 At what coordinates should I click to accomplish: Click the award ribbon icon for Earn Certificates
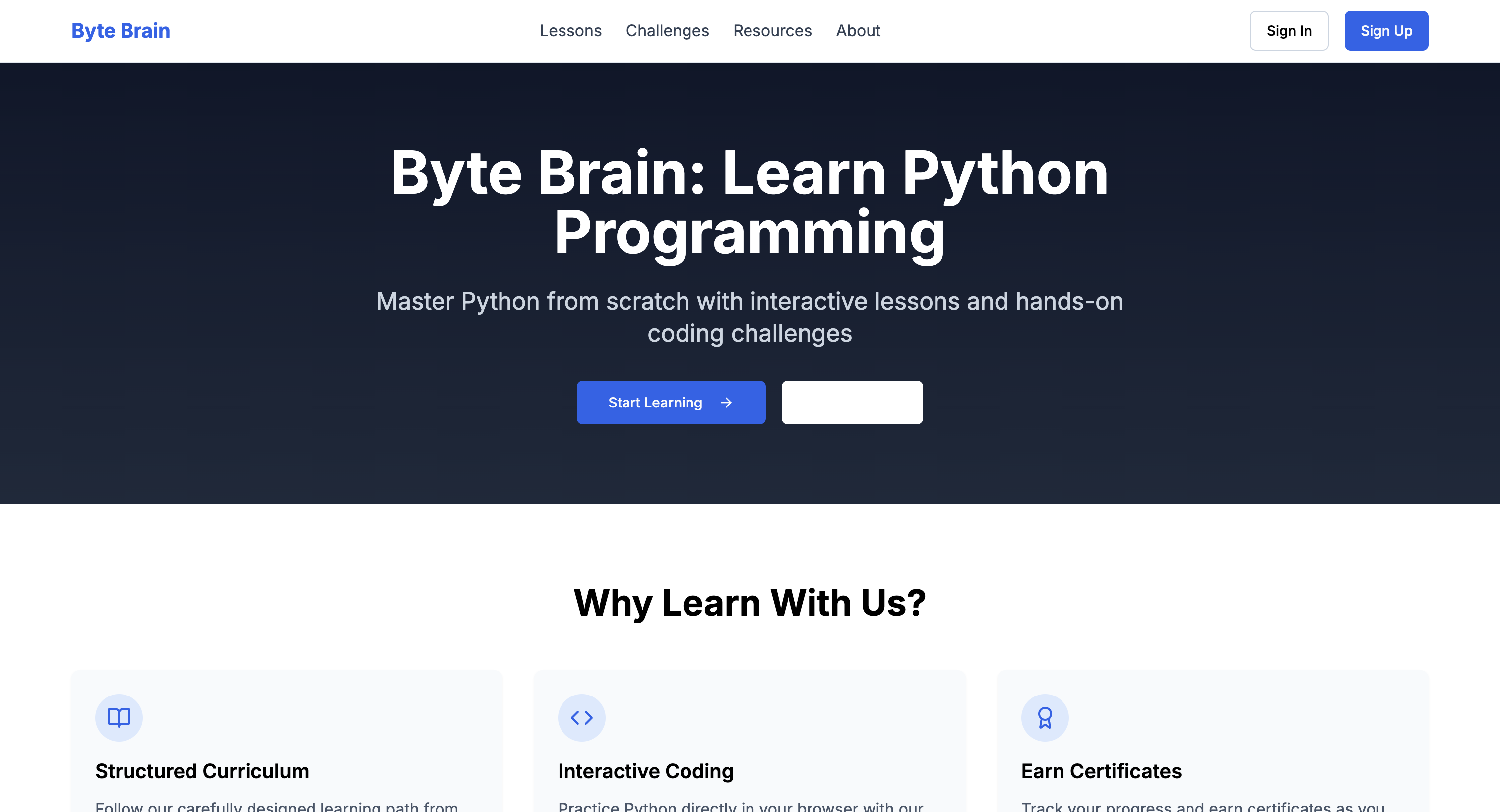click(1045, 717)
